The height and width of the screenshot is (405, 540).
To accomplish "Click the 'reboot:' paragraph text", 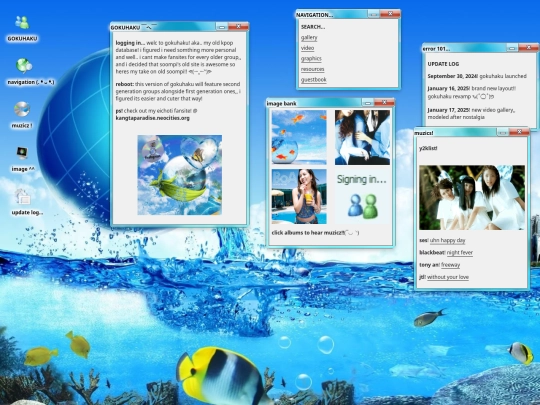I will pos(178,91).
